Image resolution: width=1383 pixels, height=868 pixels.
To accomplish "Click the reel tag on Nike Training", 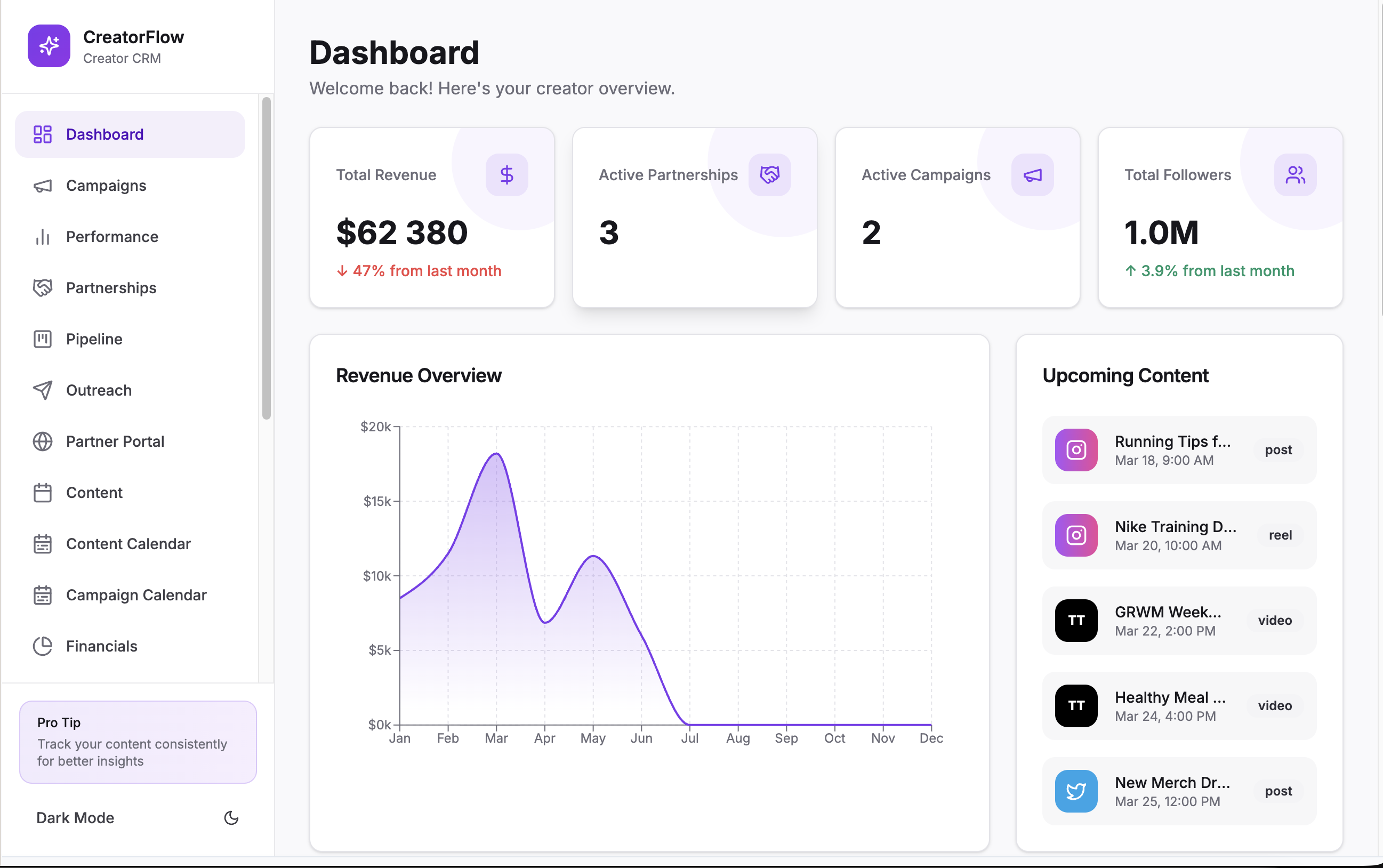I will (1280, 535).
